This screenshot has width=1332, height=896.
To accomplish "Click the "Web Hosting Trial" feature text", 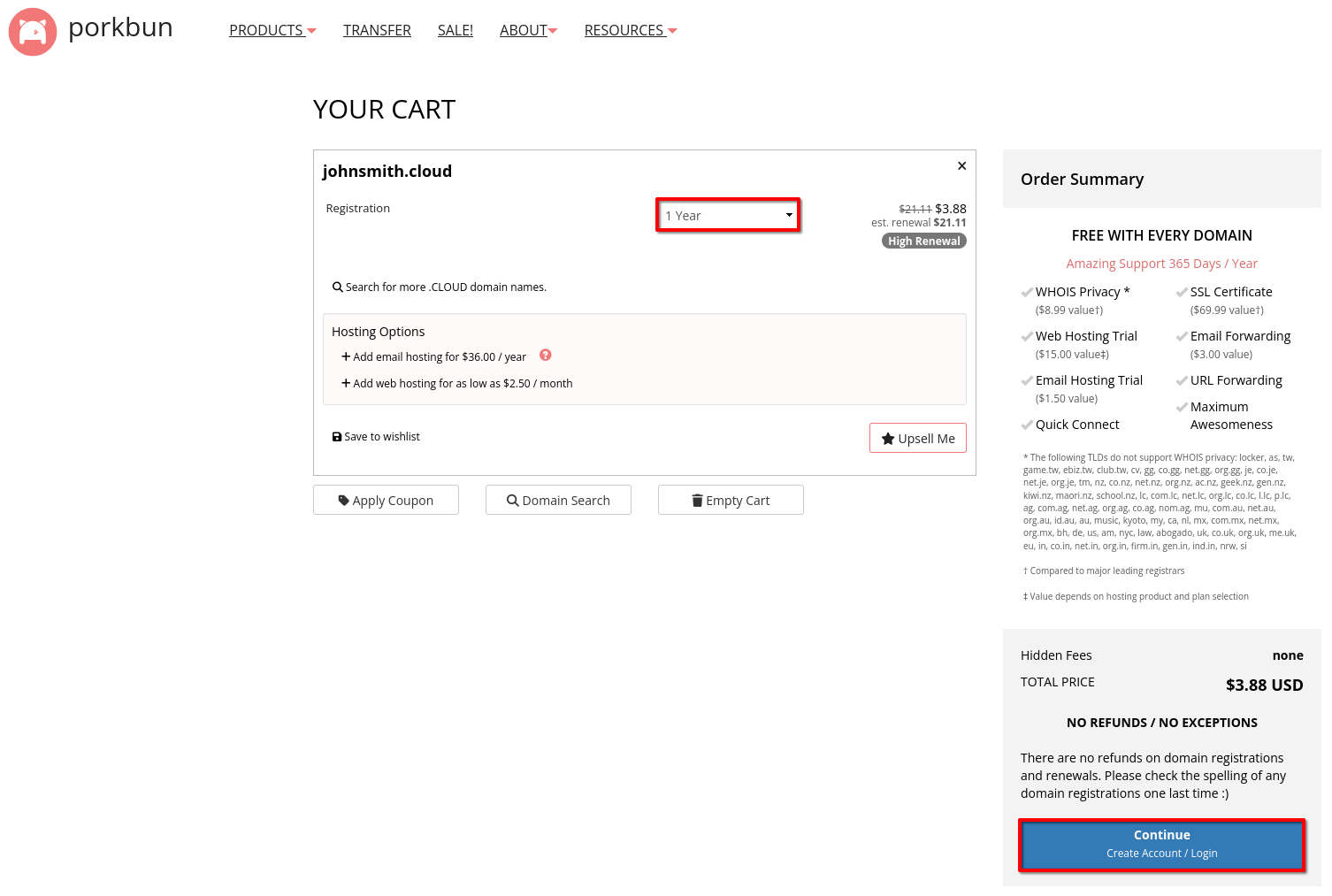I will 1086,336.
